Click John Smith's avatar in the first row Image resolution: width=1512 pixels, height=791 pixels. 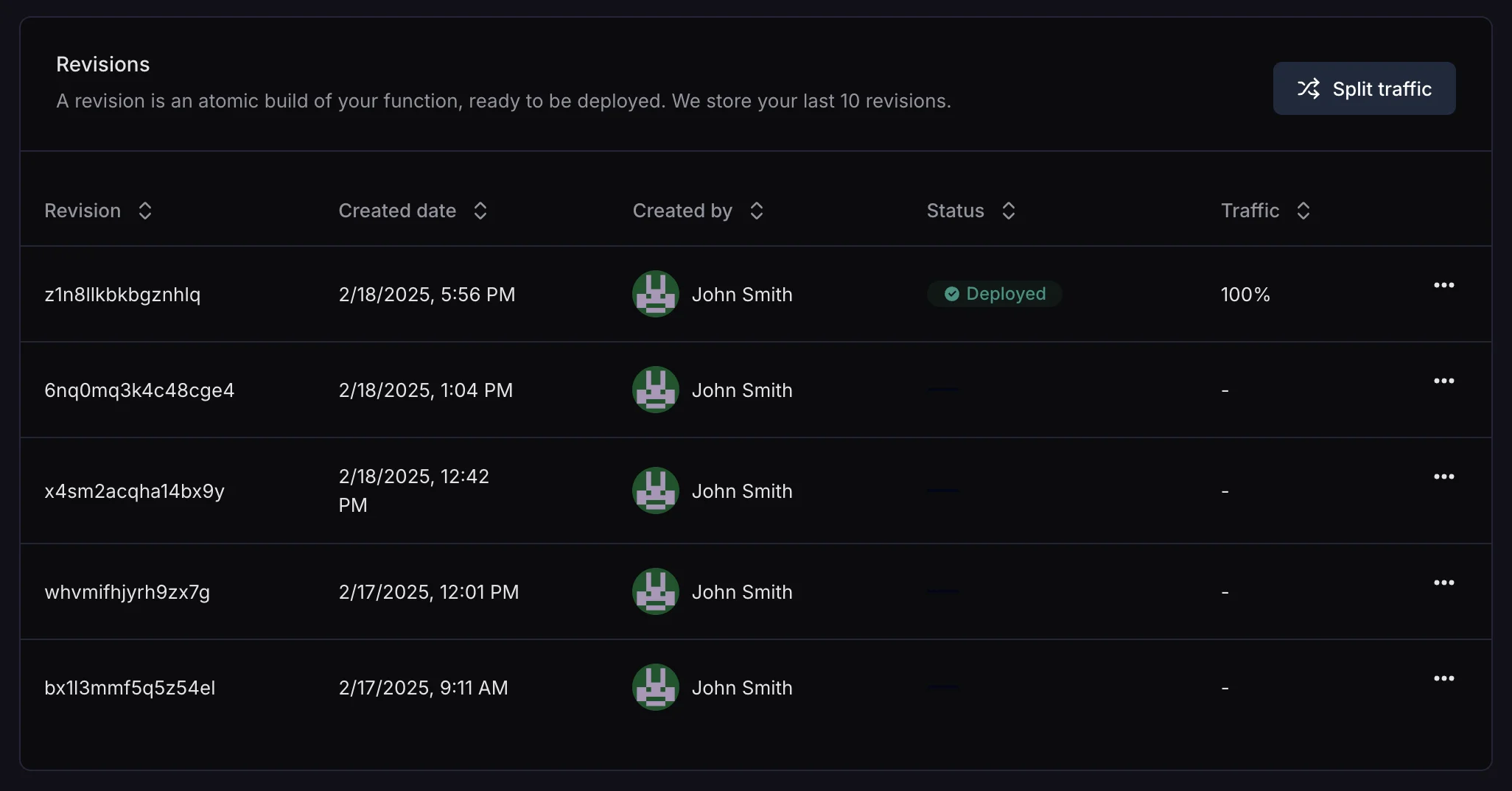[x=656, y=294]
